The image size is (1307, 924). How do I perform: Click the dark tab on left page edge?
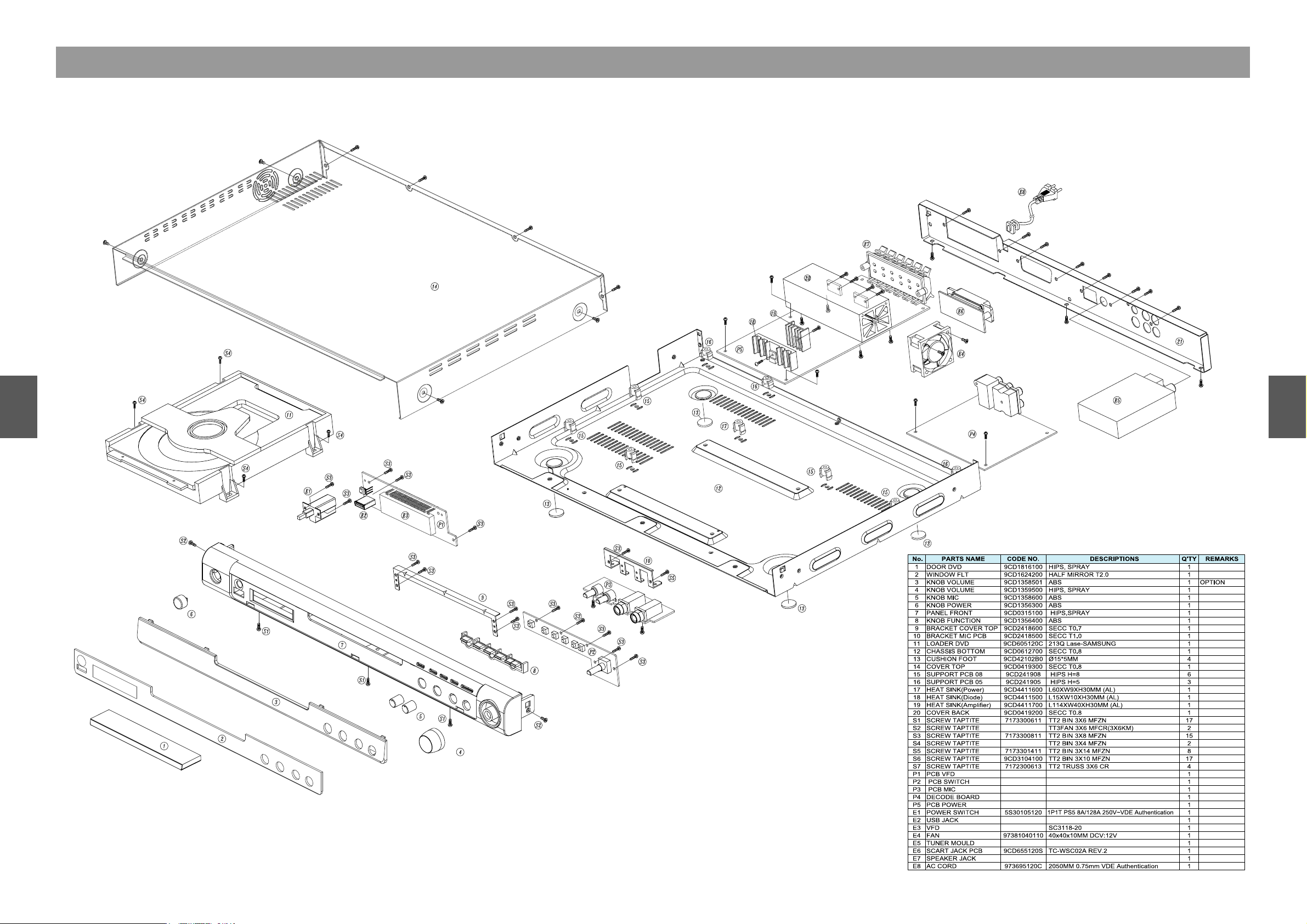pyautogui.click(x=18, y=406)
